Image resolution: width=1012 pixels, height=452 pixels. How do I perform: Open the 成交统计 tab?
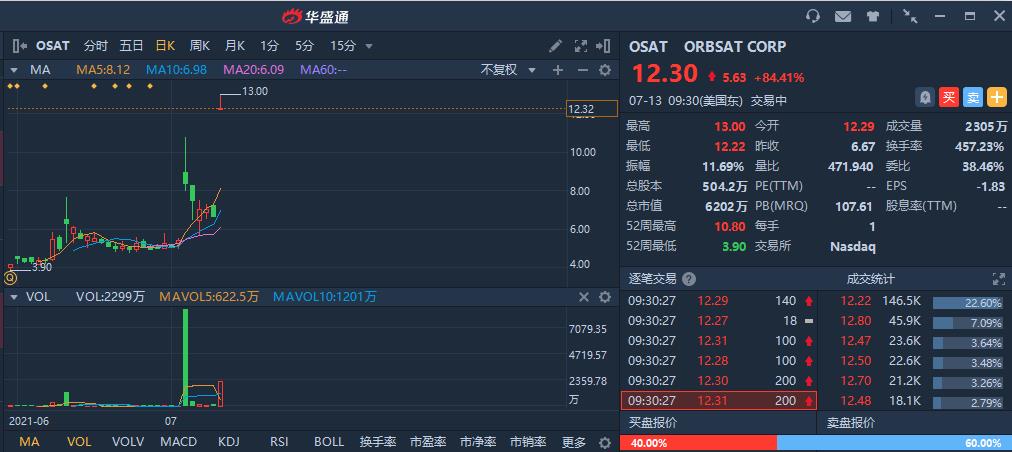(x=871, y=279)
